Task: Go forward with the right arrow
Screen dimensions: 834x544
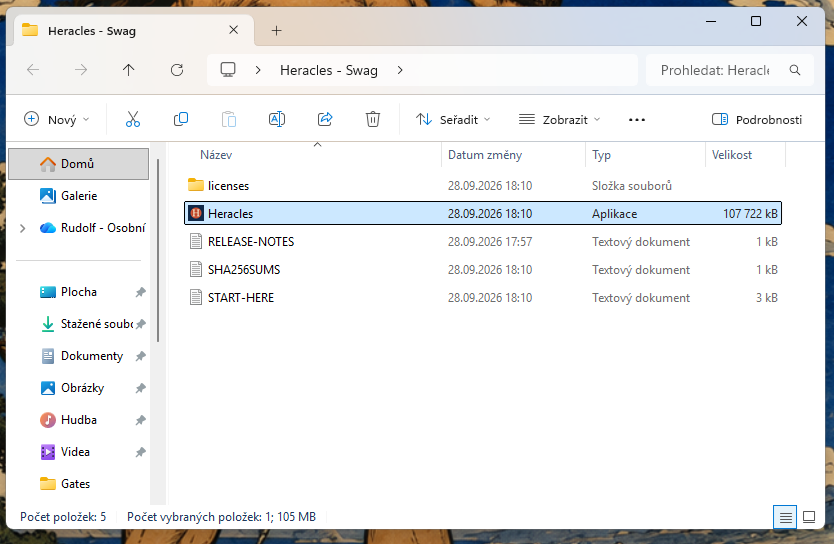Action: pyautogui.click(x=81, y=70)
